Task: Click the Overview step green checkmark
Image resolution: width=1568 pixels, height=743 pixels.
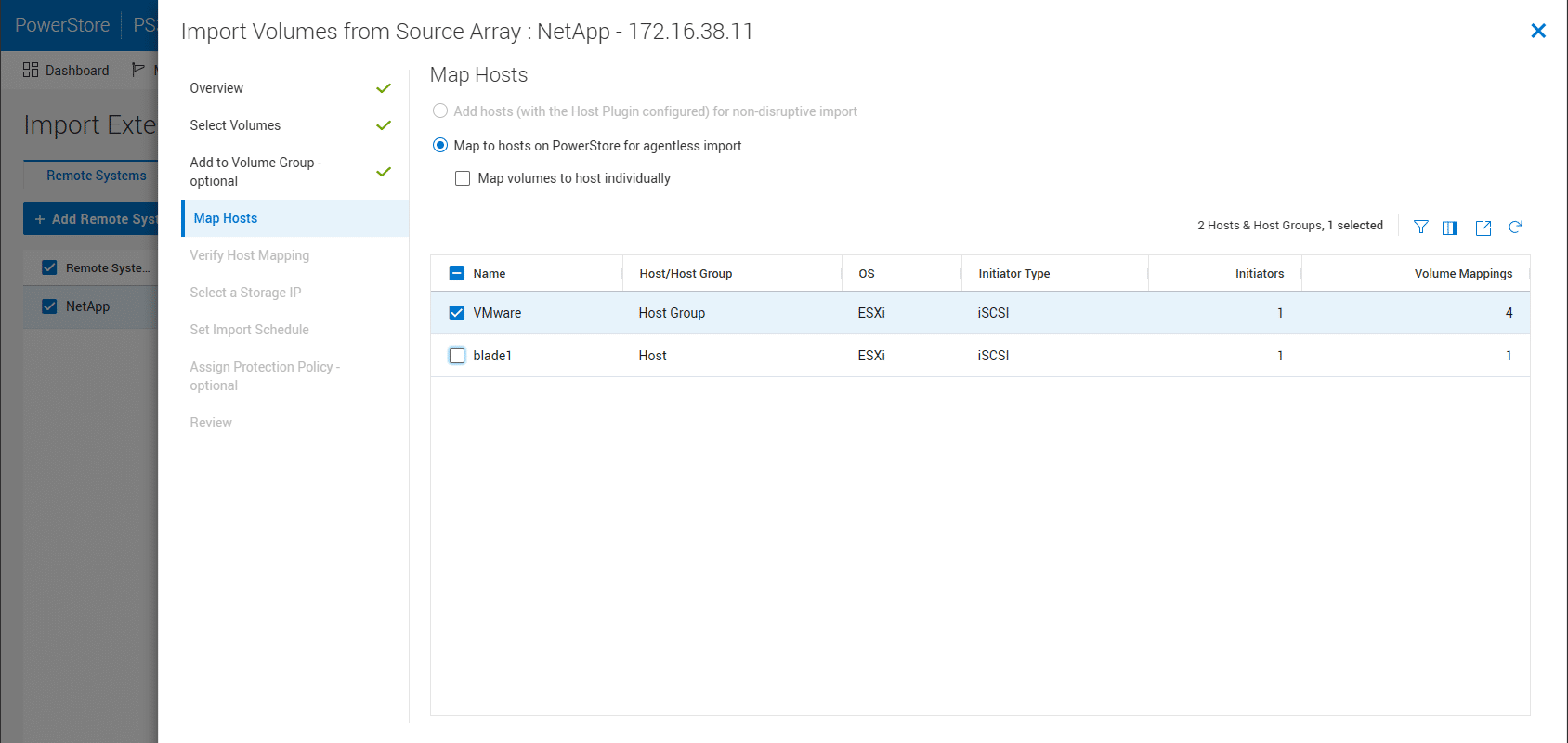Action: pos(384,88)
